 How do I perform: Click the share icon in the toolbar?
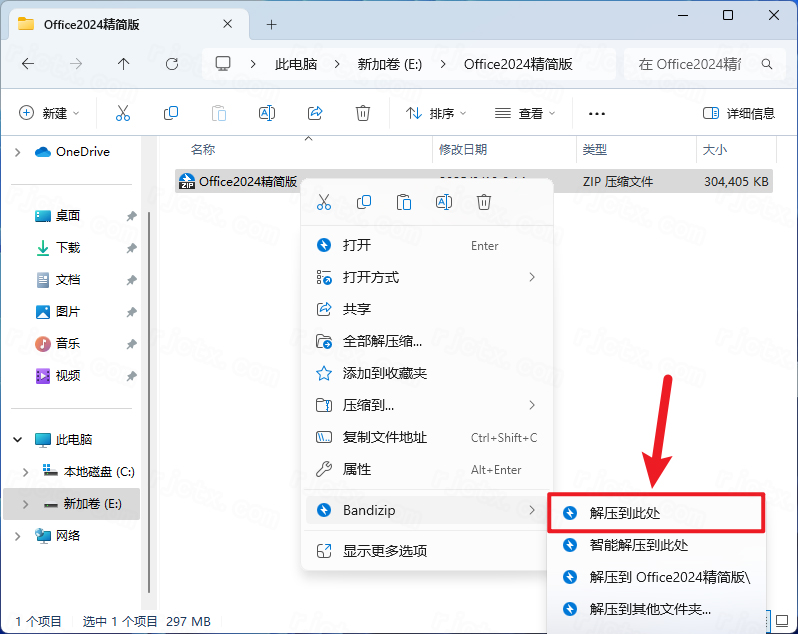tap(315, 113)
